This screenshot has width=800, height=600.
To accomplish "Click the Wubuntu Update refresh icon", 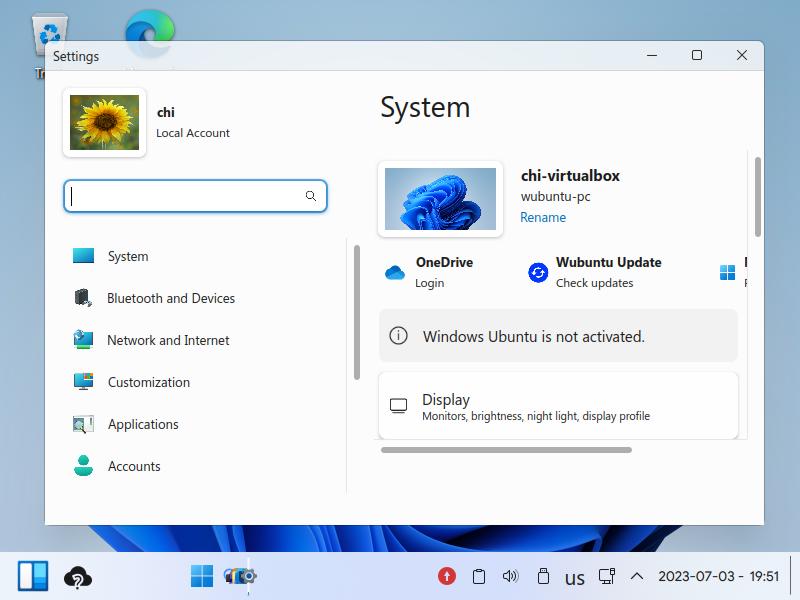I will tap(538, 272).
